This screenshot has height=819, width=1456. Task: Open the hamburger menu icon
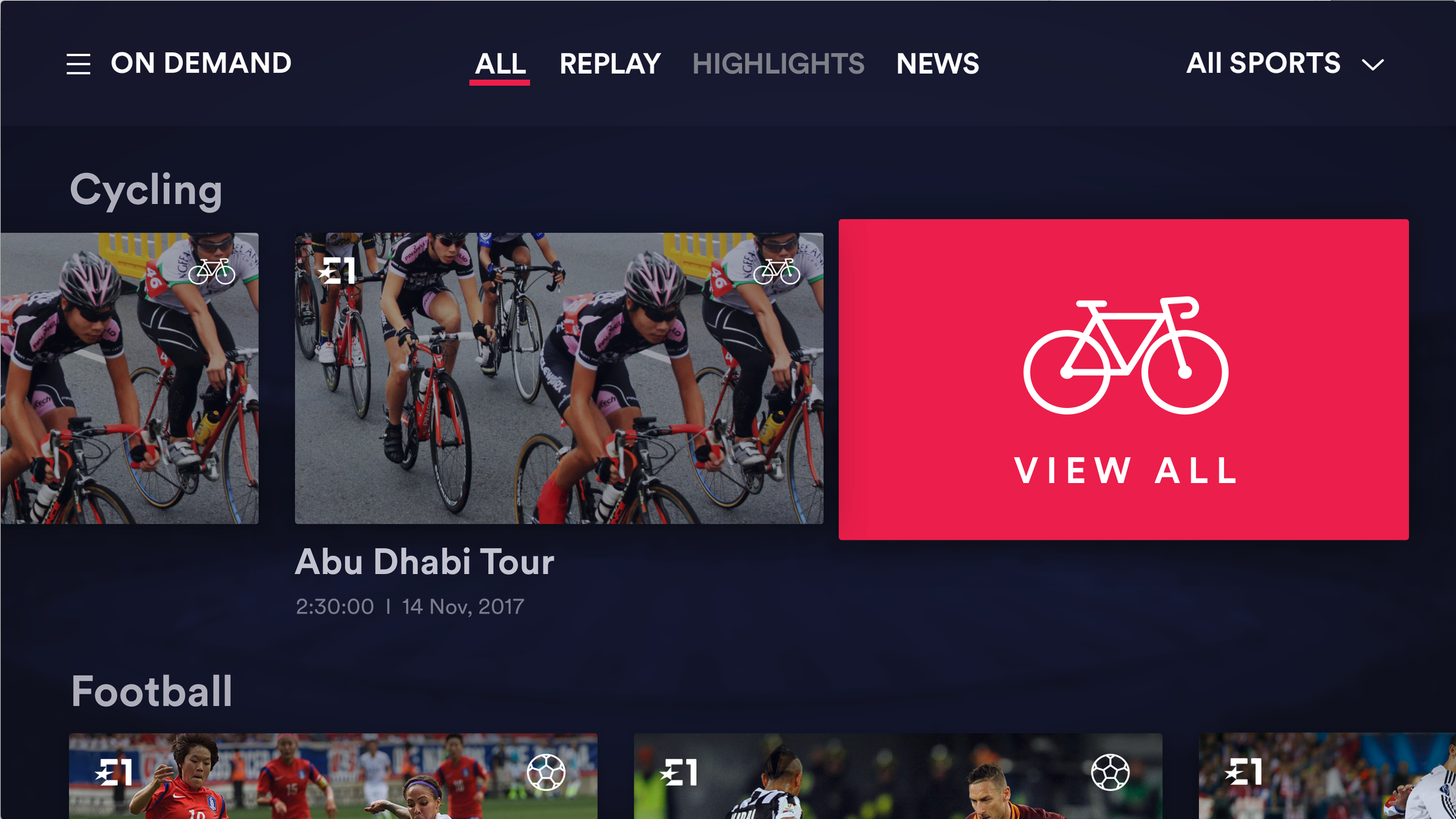78,64
